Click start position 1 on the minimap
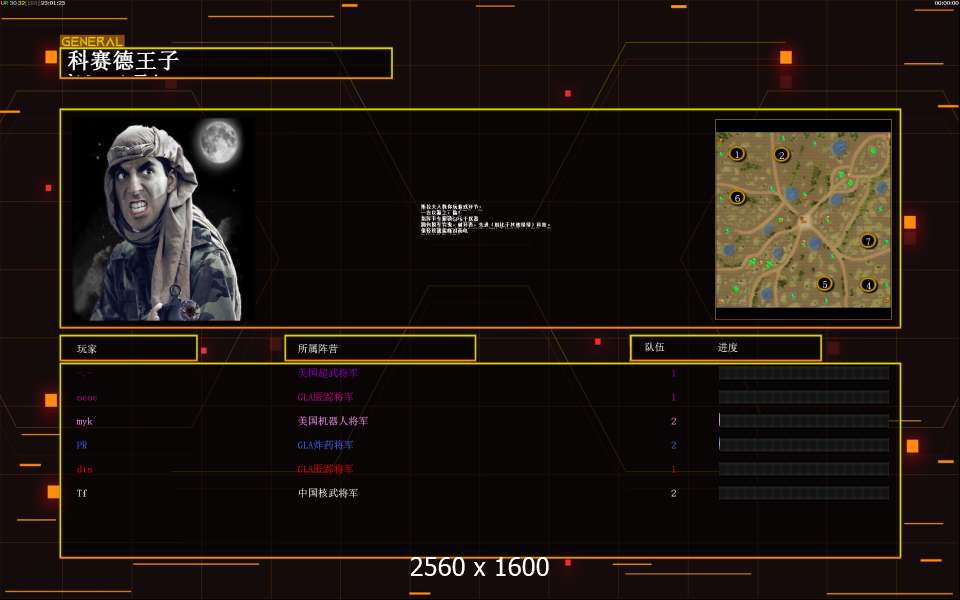 [x=737, y=154]
